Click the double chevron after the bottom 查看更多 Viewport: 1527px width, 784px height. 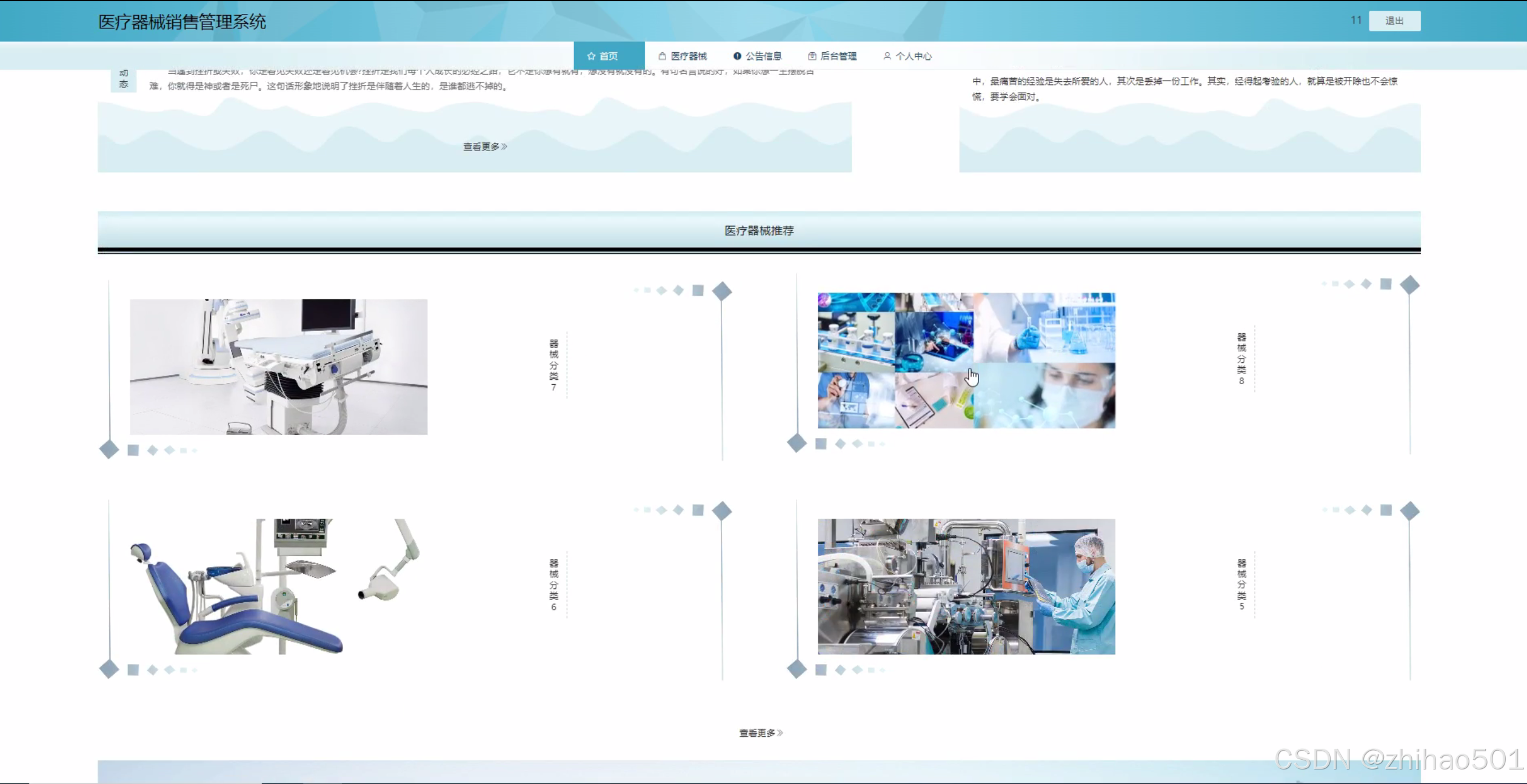[x=780, y=733]
